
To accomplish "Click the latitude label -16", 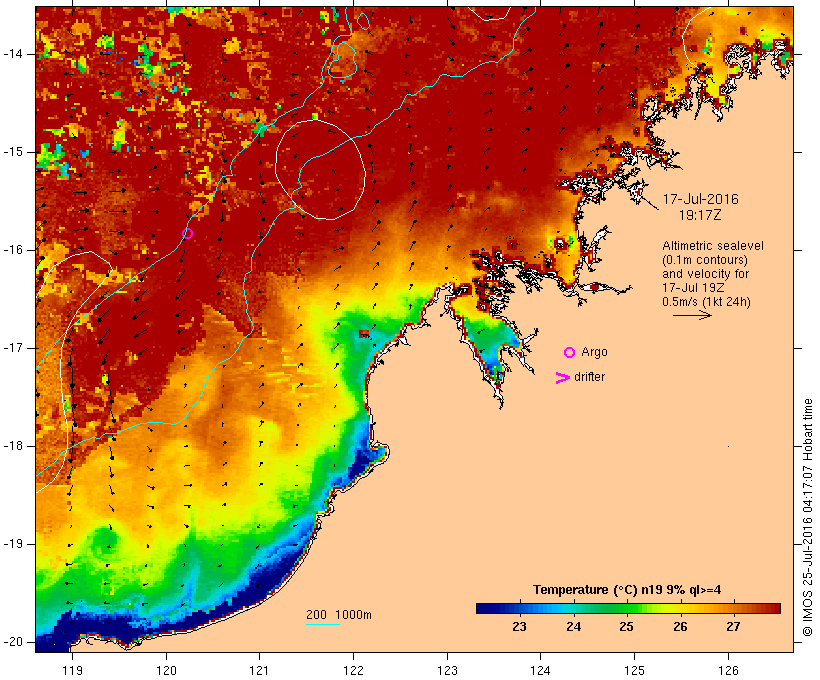I will pyautogui.click(x=13, y=250).
